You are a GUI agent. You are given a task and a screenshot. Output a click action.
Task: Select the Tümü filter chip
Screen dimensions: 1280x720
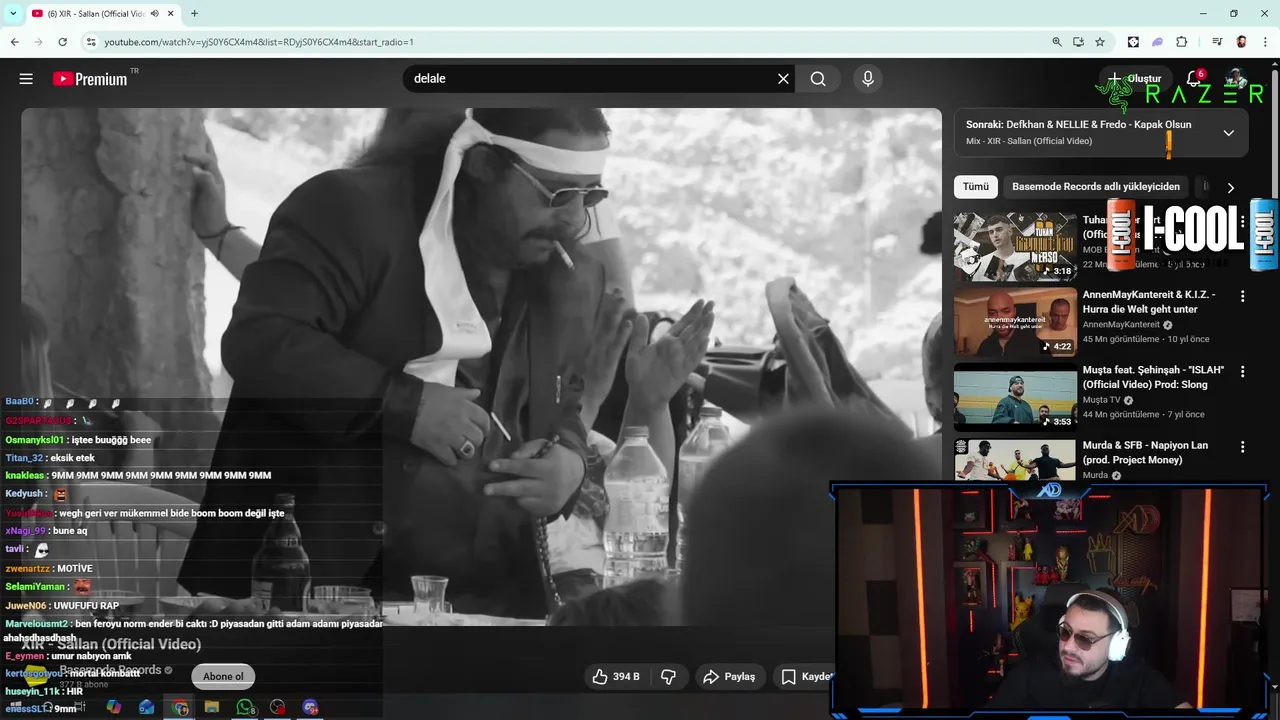(976, 187)
